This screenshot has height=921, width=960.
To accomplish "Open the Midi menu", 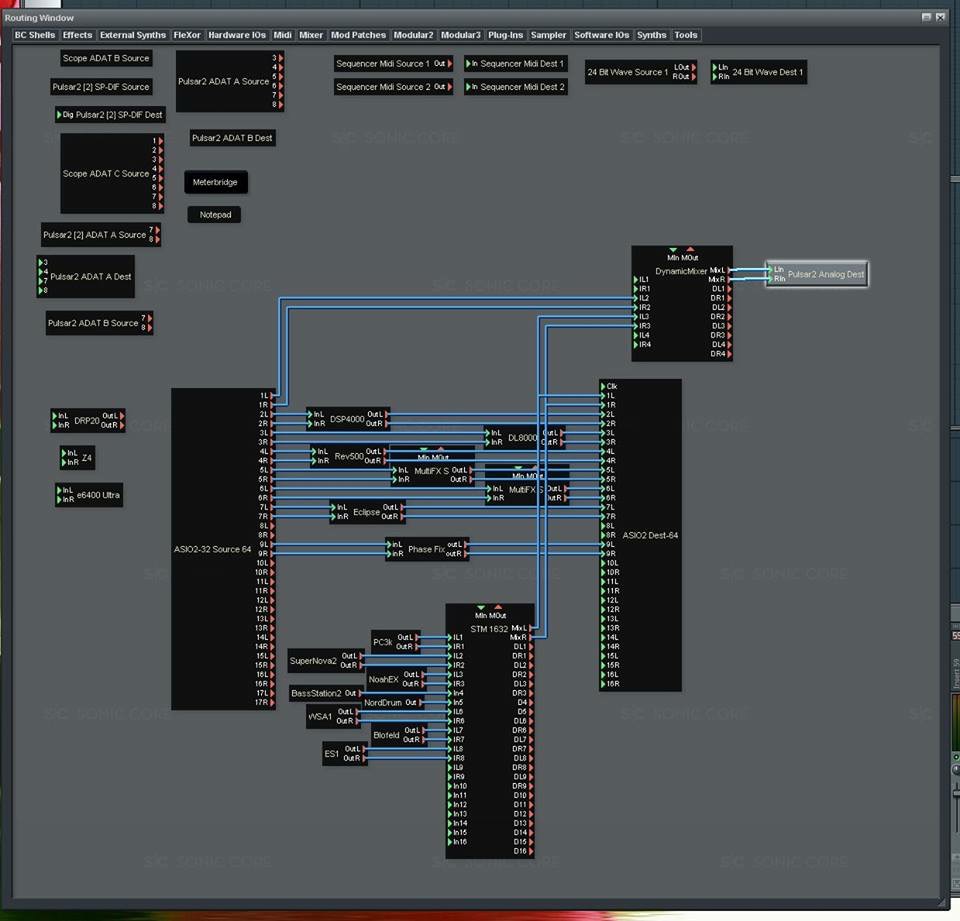I will 282,35.
